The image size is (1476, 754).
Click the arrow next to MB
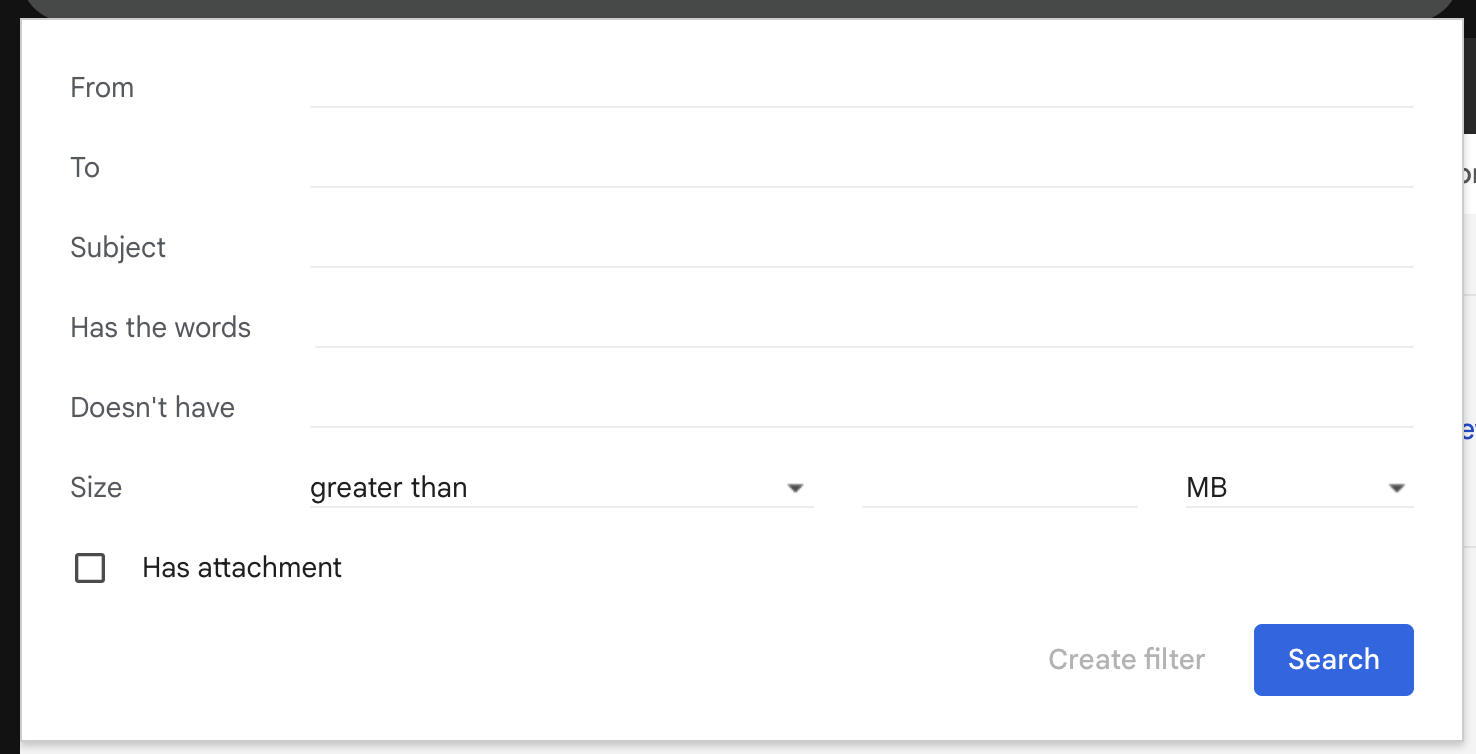1397,488
